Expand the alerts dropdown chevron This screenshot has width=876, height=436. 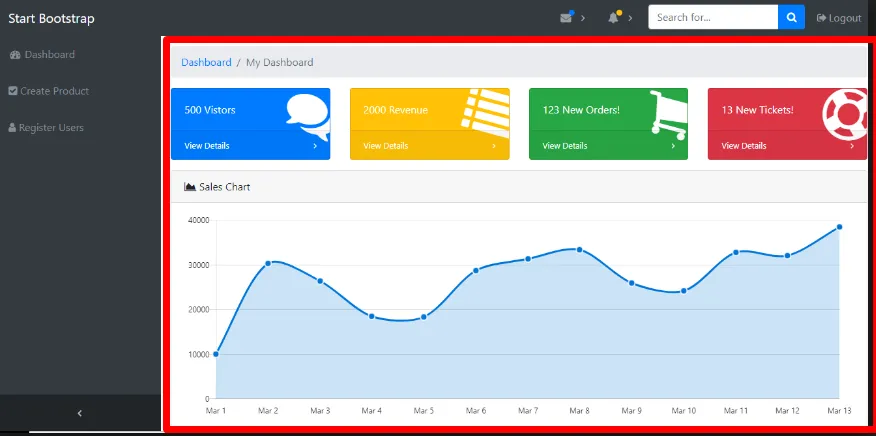[x=630, y=18]
